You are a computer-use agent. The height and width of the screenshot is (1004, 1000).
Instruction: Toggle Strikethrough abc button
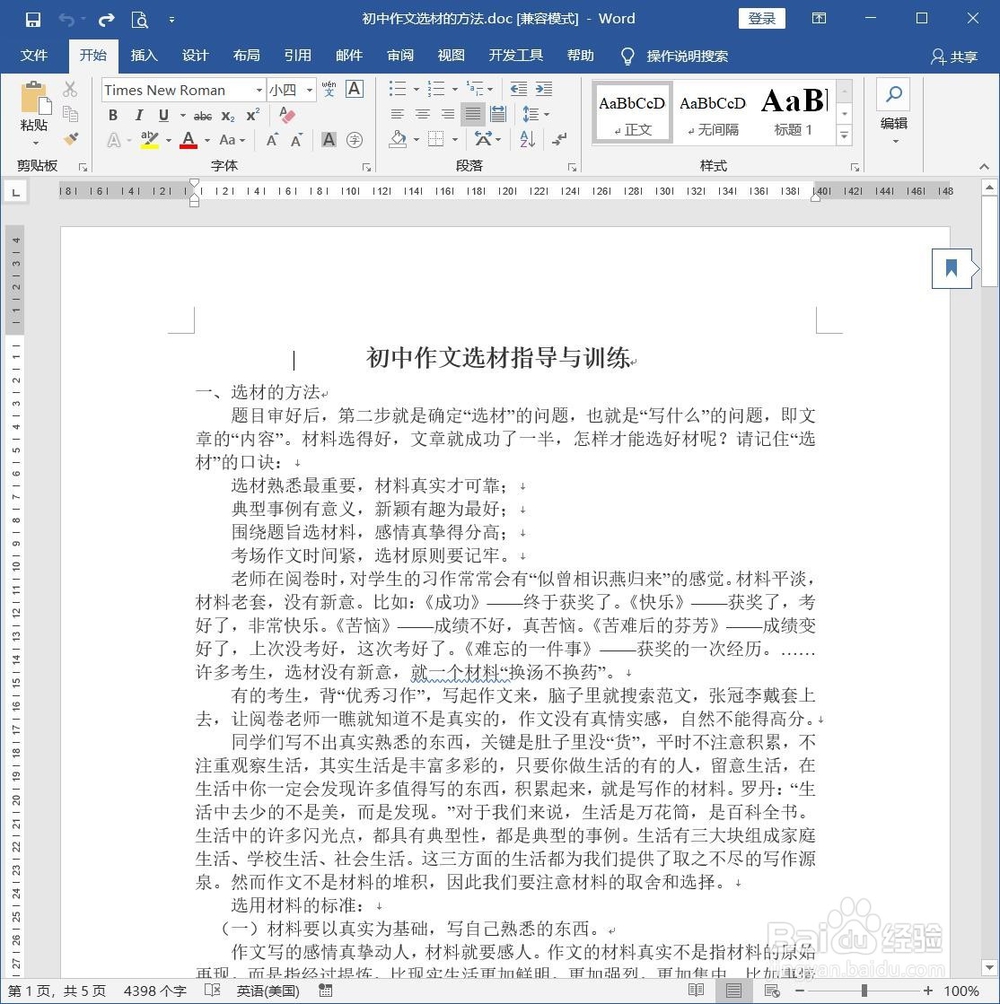point(202,116)
